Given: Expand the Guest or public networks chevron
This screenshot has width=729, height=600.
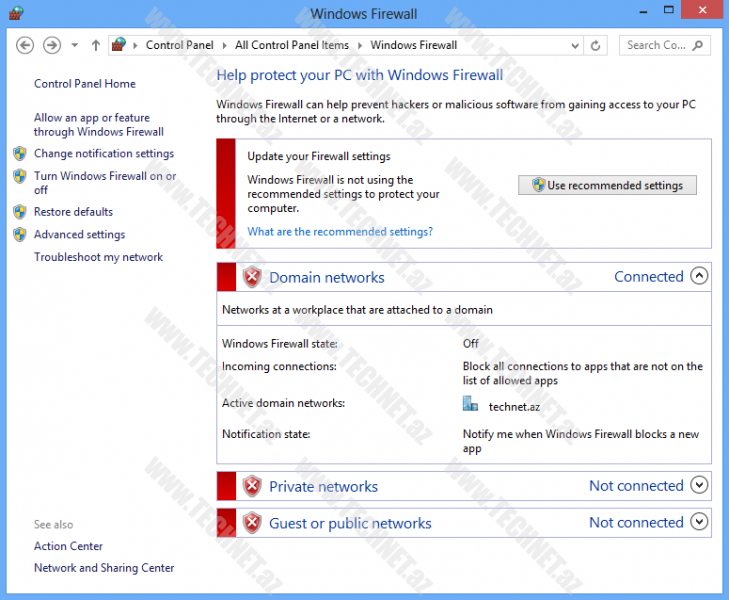Looking at the screenshot, I should (699, 521).
